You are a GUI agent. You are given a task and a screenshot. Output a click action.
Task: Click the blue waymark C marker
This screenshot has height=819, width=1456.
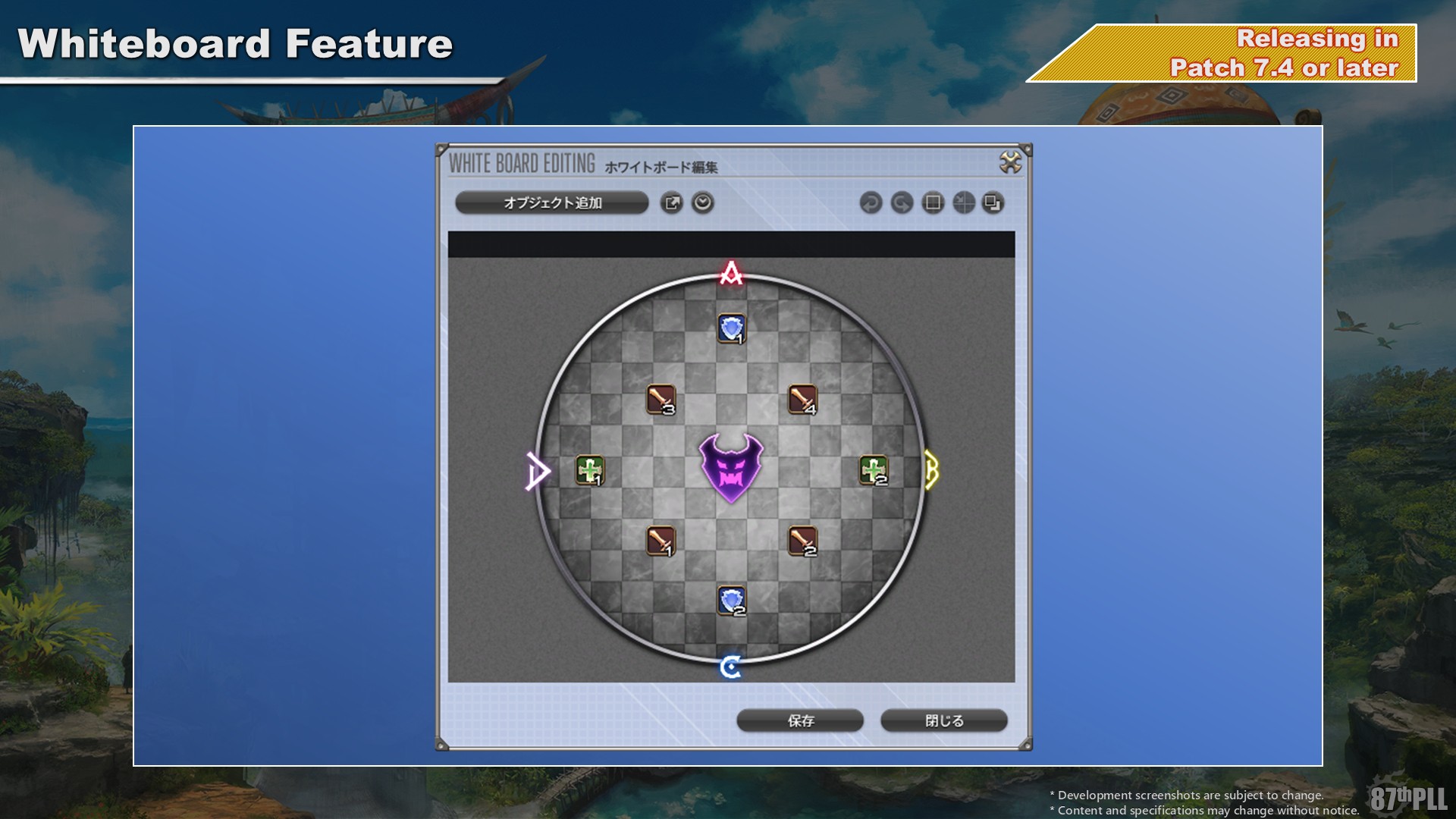pyautogui.click(x=730, y=667)
